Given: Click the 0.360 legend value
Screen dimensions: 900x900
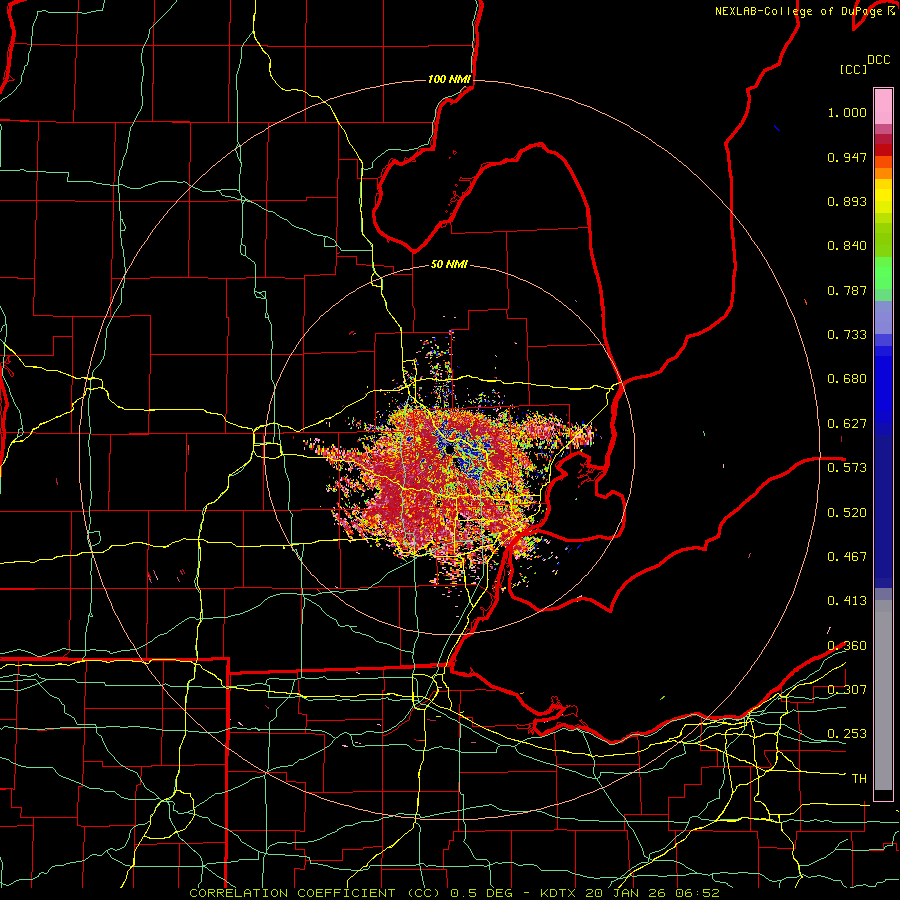Looking at the screenshot, I should point(847,646).
